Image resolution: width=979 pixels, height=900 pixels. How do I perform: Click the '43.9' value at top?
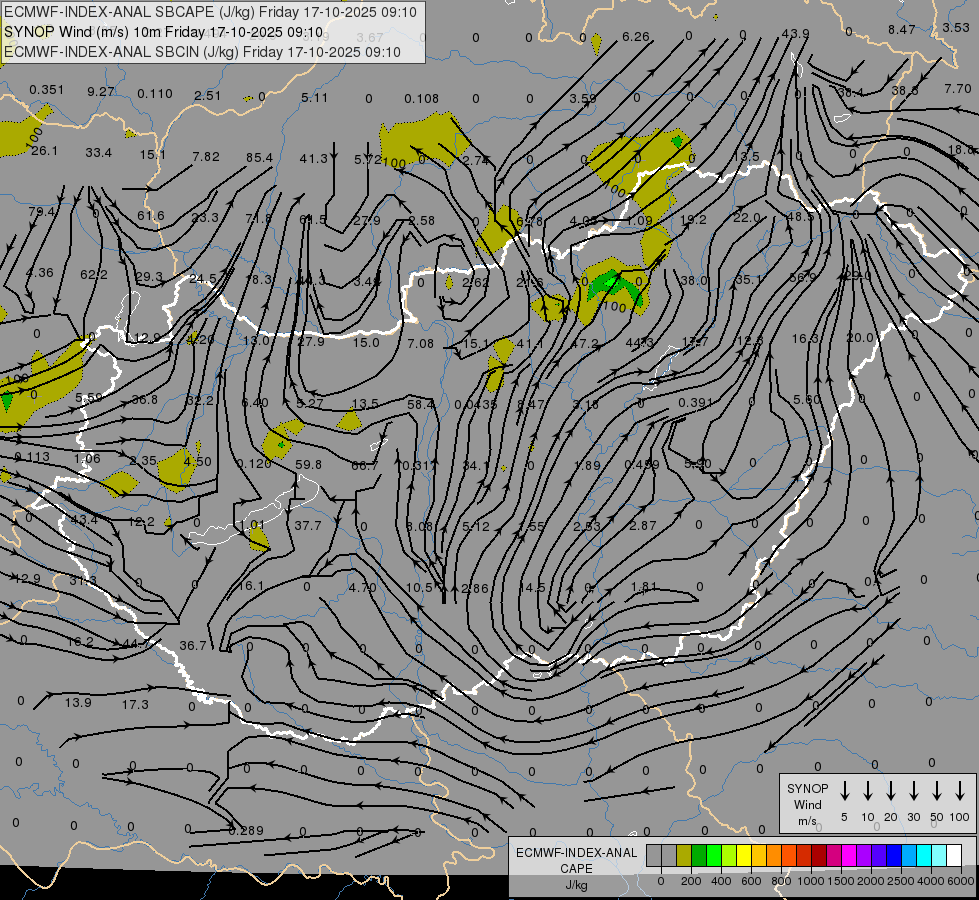click(795, 33)
